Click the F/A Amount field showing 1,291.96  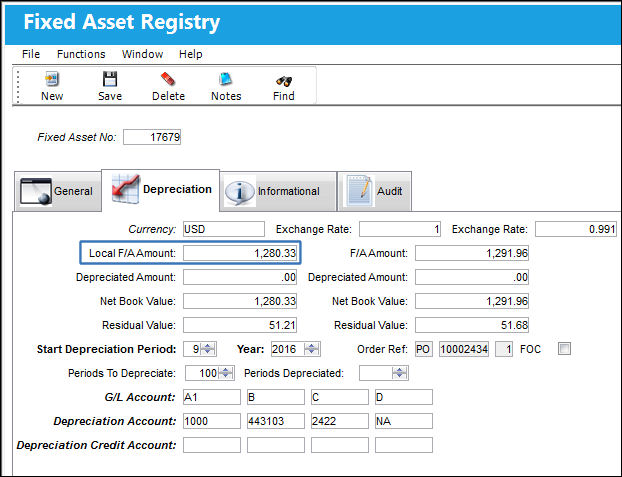(472, 253)
